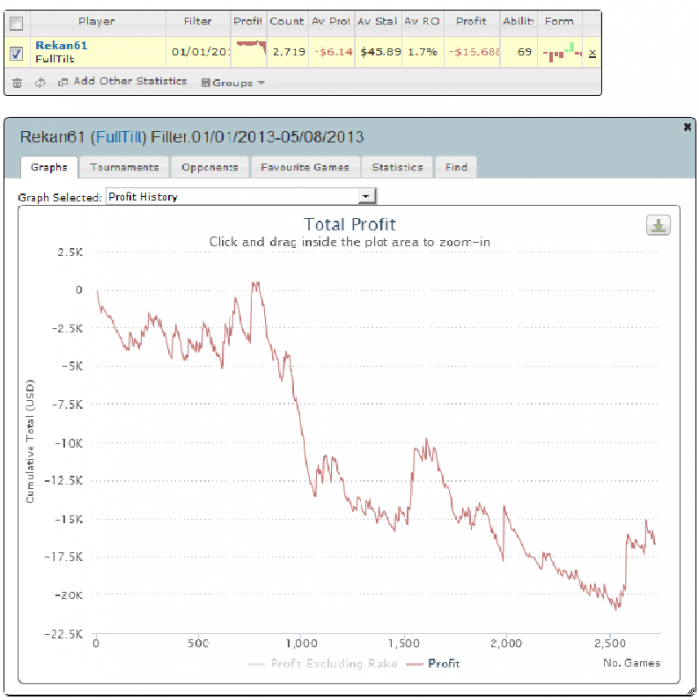Click the Profit History combo box
Image resolution: width=699 pixels, height=700 pixels.
[x=241, y=196]
